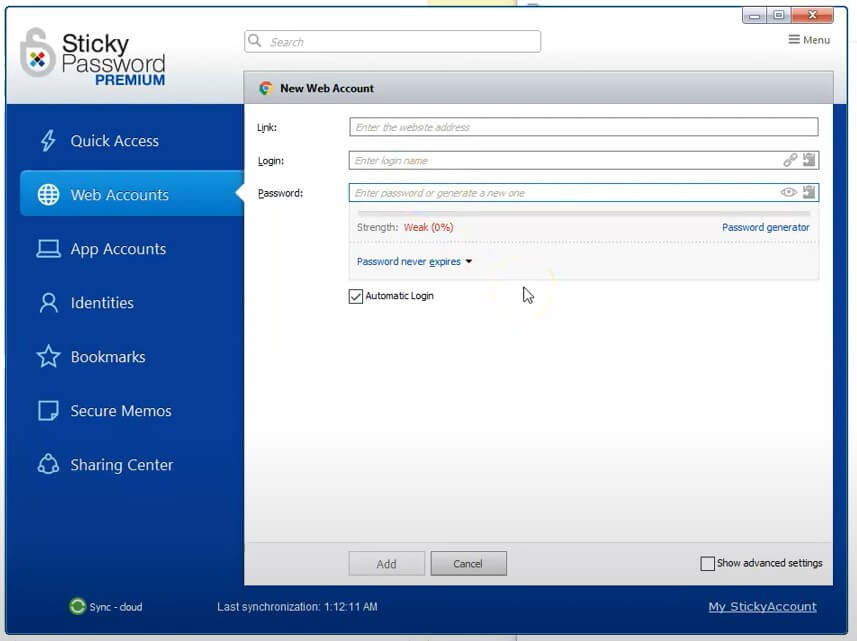
Task: Open the Password generator link
Action: point(766,227)
